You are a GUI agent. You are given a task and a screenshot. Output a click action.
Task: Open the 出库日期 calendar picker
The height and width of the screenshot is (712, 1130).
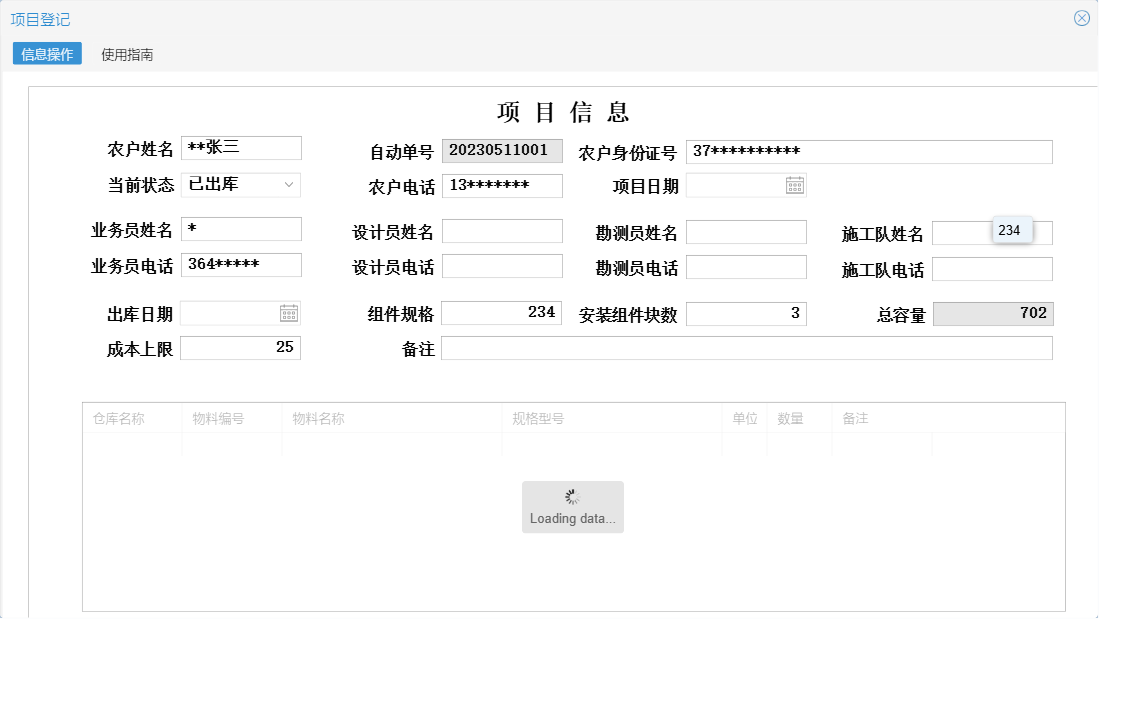point(288,313)
